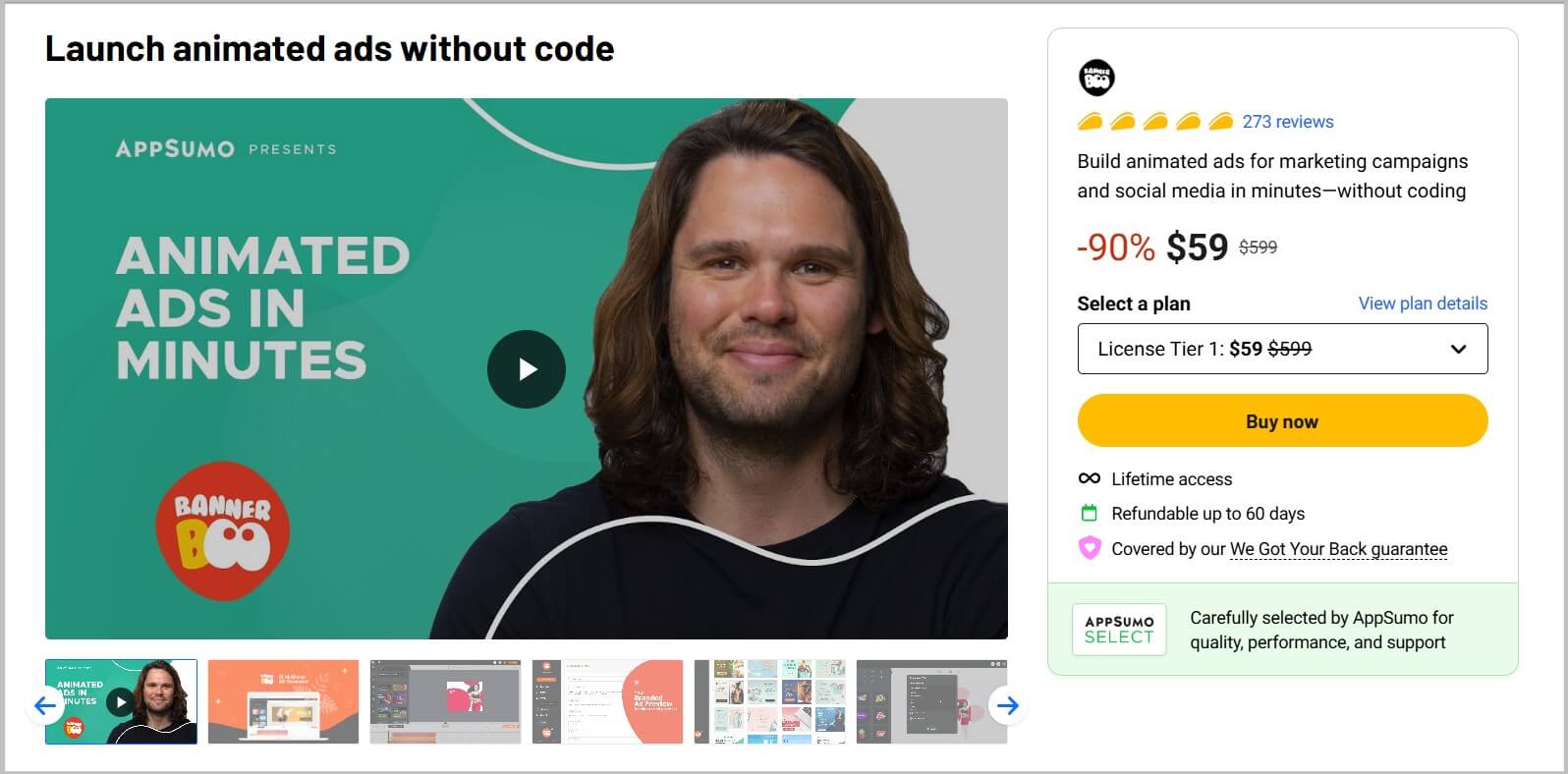Select the first video thumbnail in the carousel
Viewport: 1568px width, 774px height.
click(120, 702)
